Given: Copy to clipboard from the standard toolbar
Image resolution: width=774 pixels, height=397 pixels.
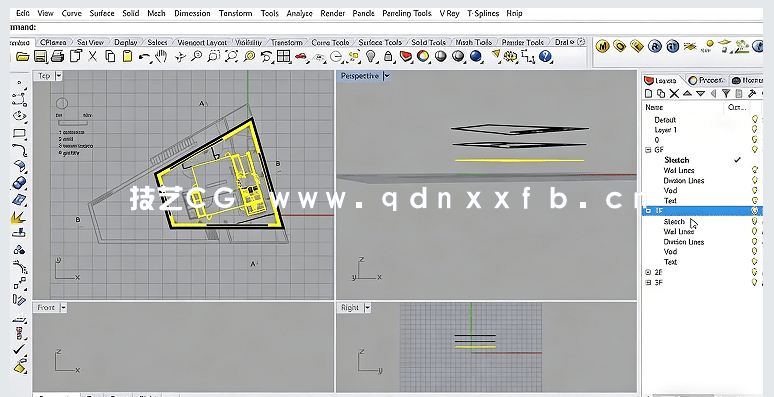Looking at the screenshot, I should tap(110, 56).
